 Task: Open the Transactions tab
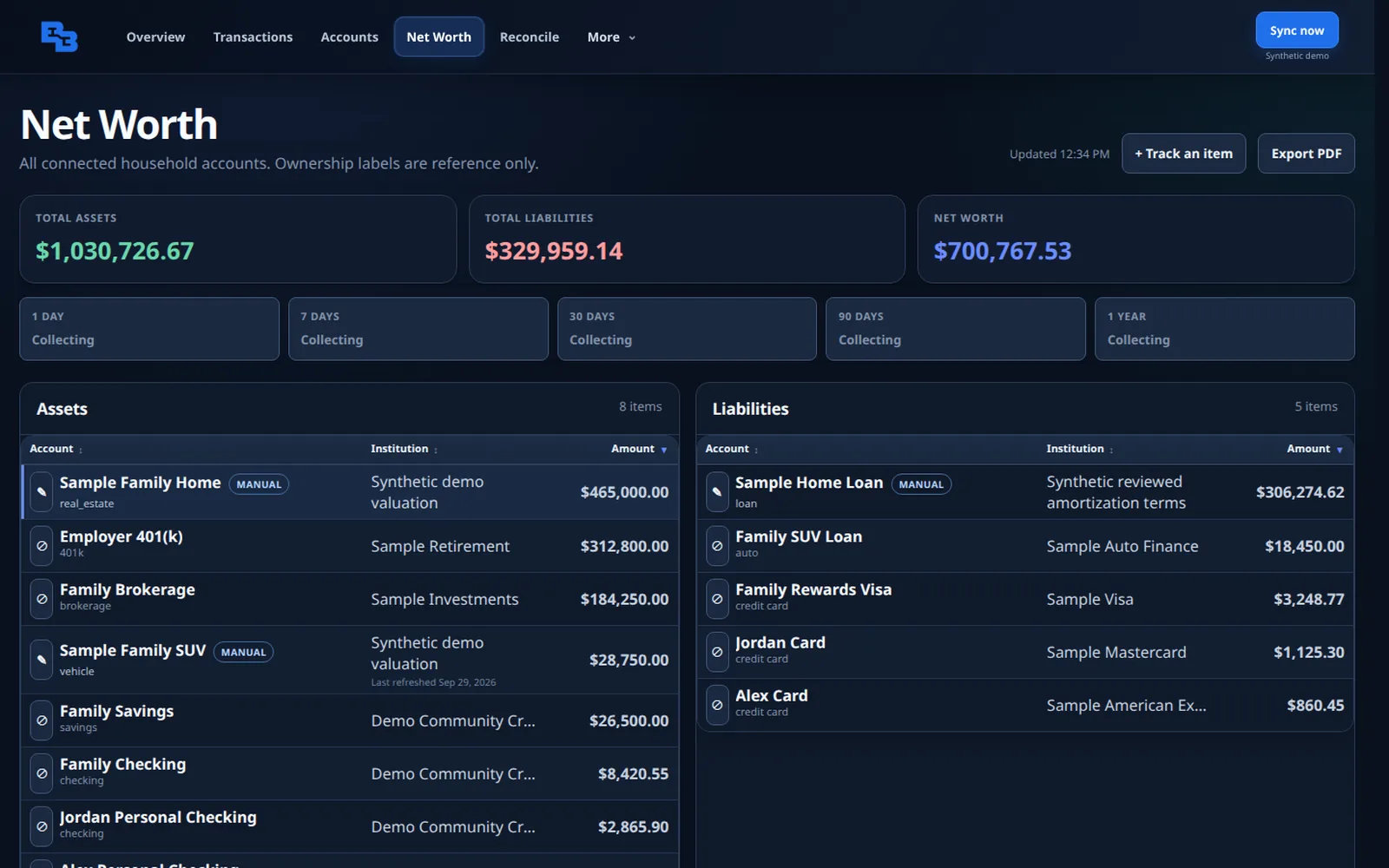[x=253, y=36]
